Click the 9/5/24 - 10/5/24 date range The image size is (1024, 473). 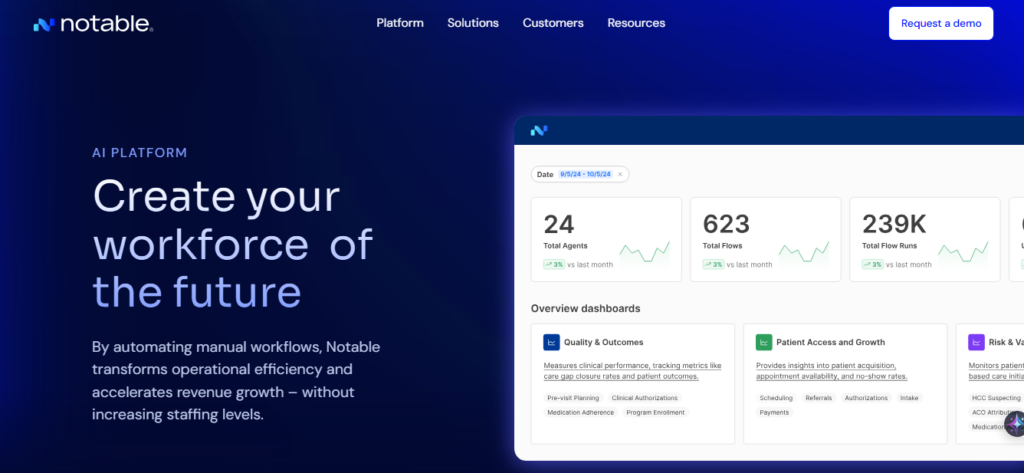(x=585, y=174)
